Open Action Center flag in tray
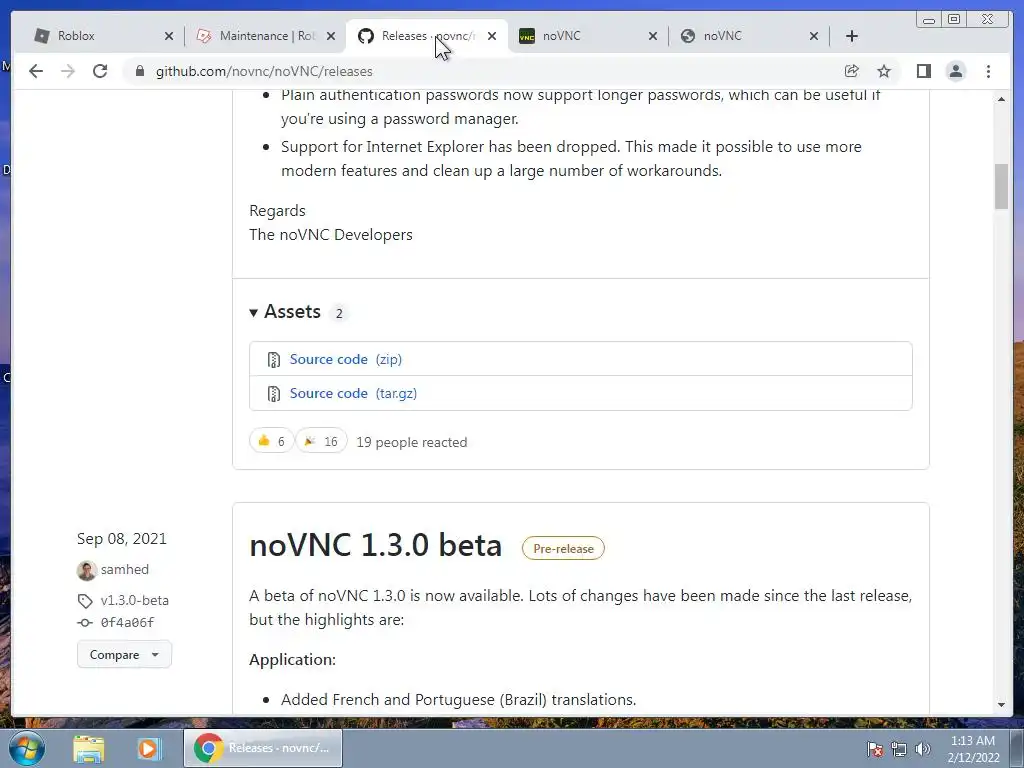The image size is (1024, 768). click(875, 749)
